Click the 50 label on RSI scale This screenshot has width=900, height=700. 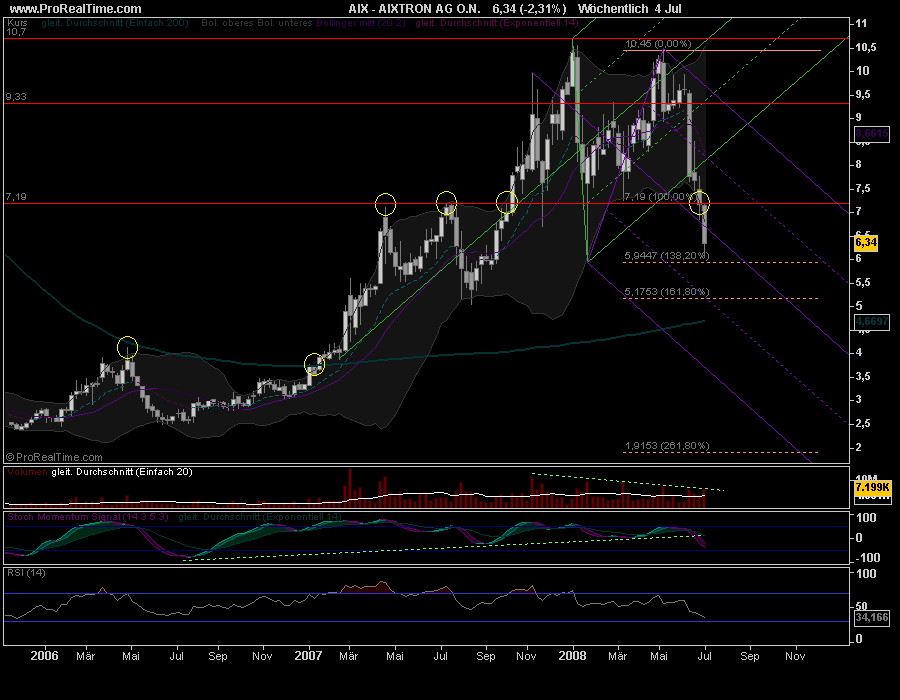tap(861, 606)
